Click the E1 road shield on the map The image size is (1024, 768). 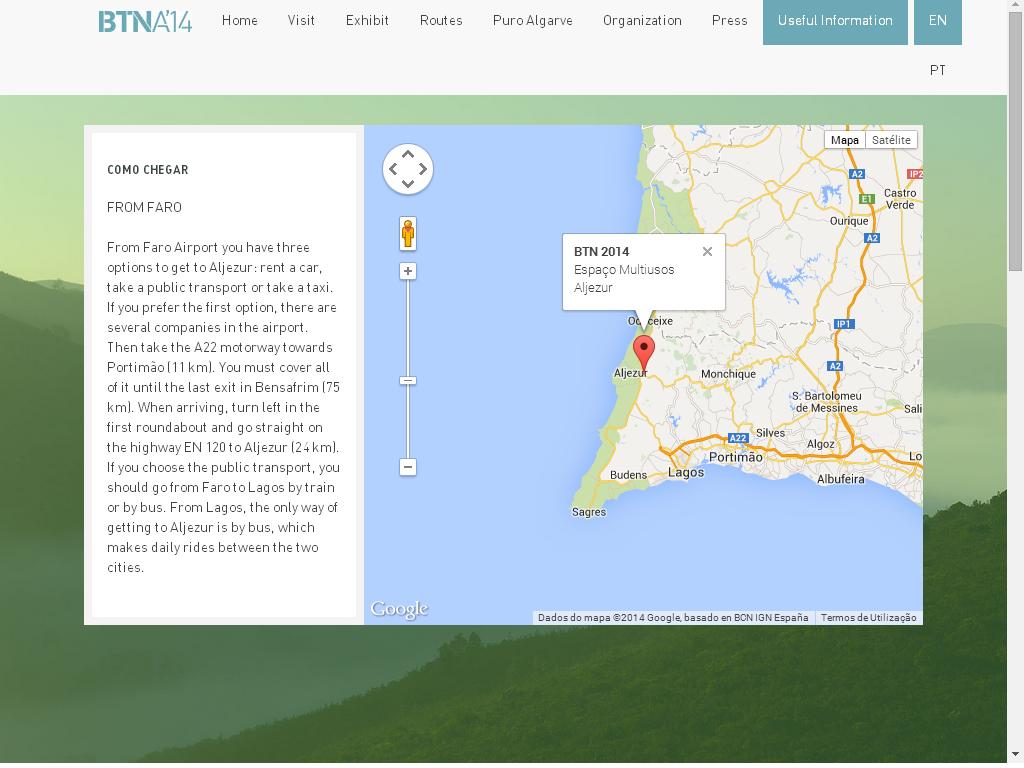(x=867, y=199)
